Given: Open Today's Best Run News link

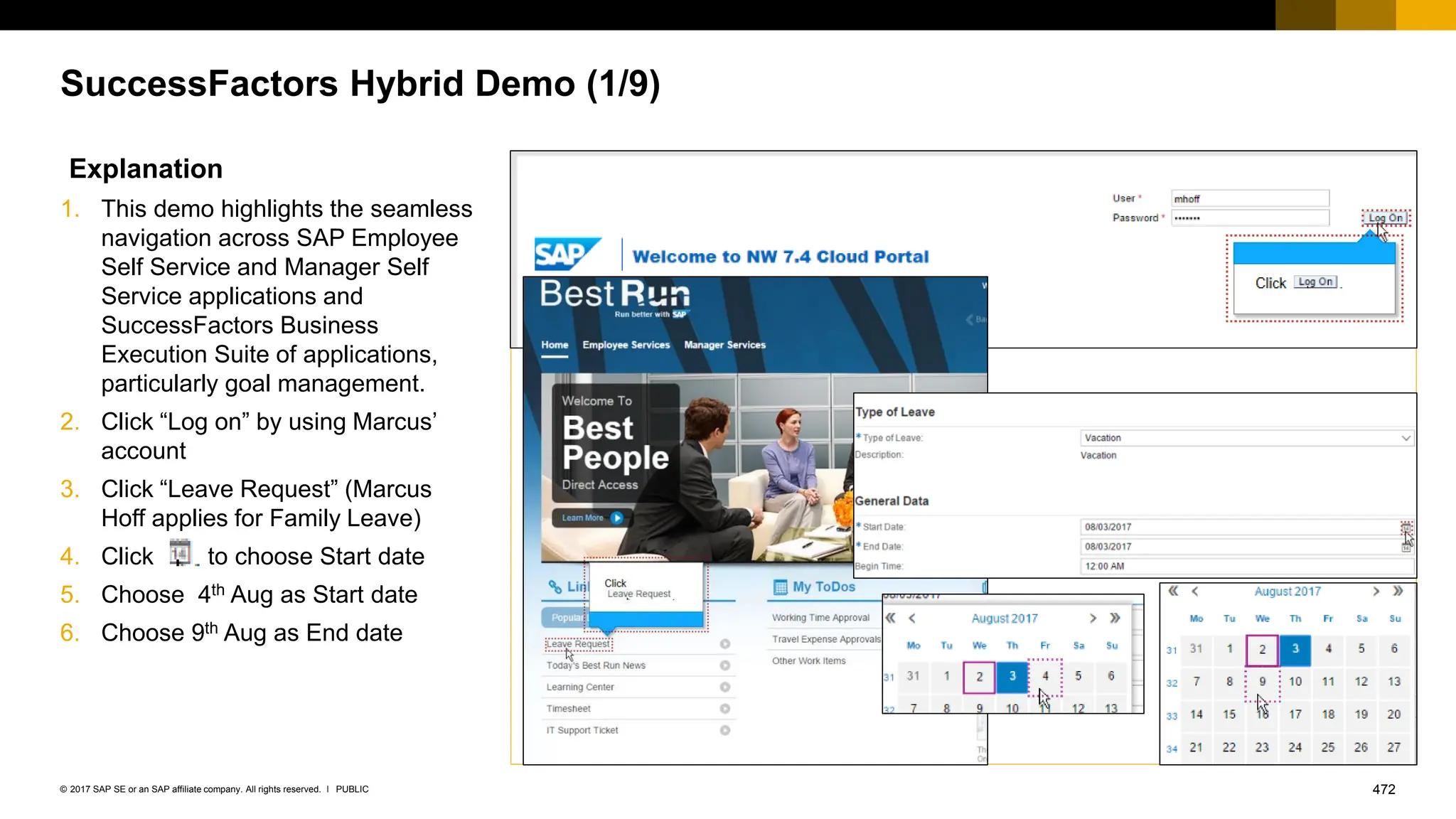Looking at the screenshot, I should tap(596, 665).
